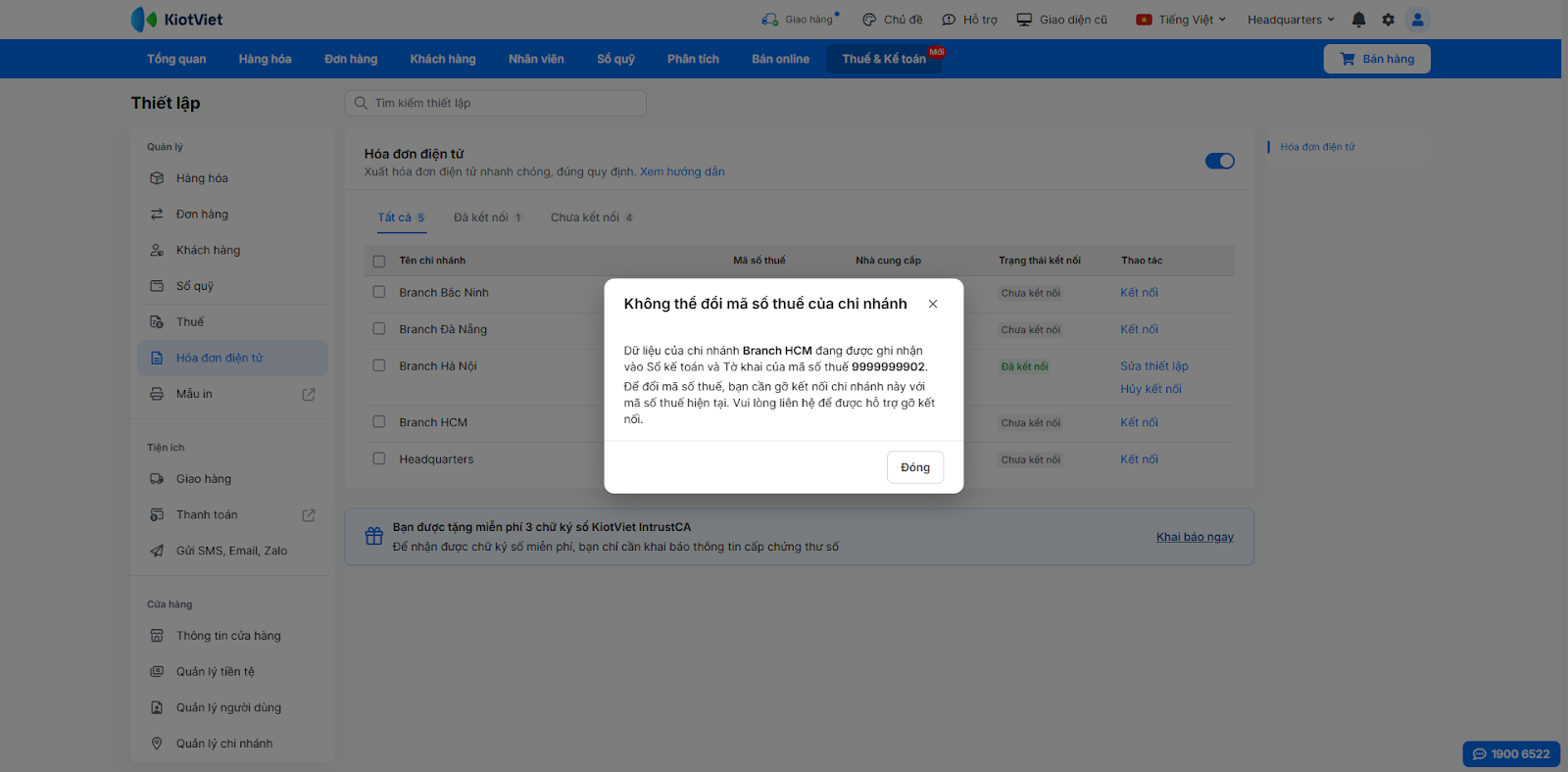Open the Sổ quỹ top menu
Image resolution: width=1568 pixels, height=772 pixels.
pyautogui.click(x=615, y=59)
